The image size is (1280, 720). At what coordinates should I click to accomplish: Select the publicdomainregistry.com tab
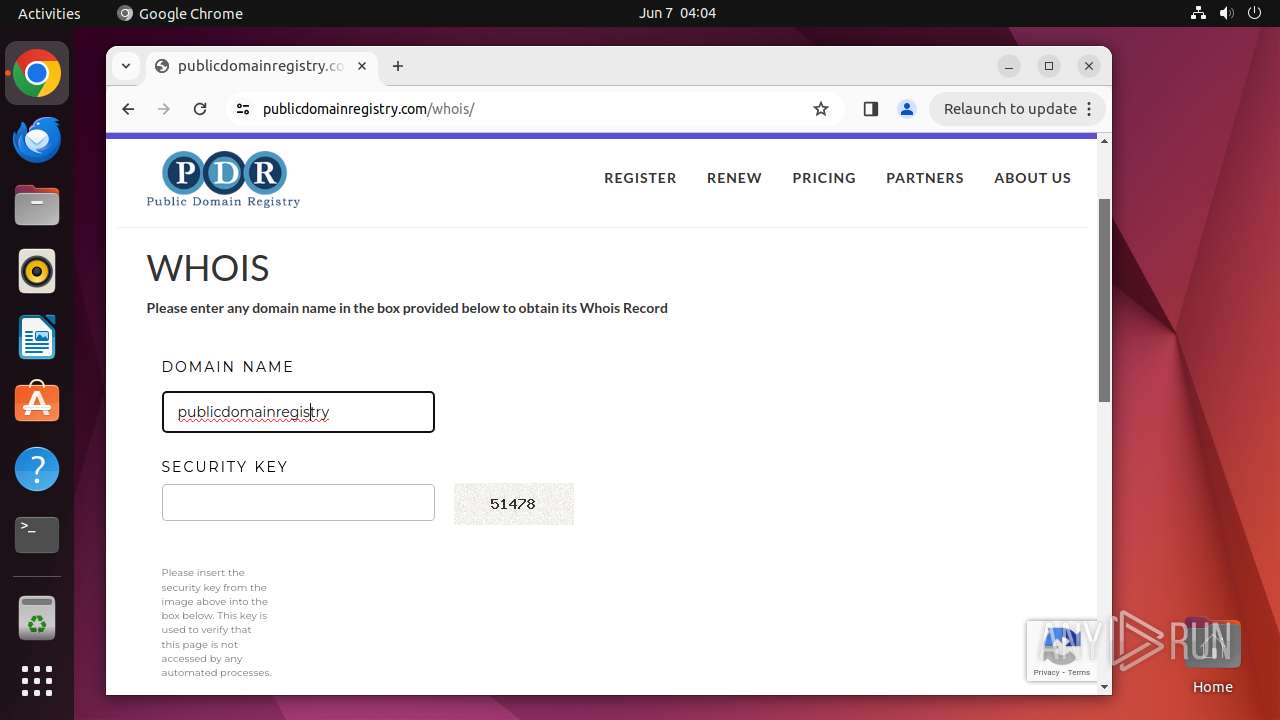pos(262,66)
